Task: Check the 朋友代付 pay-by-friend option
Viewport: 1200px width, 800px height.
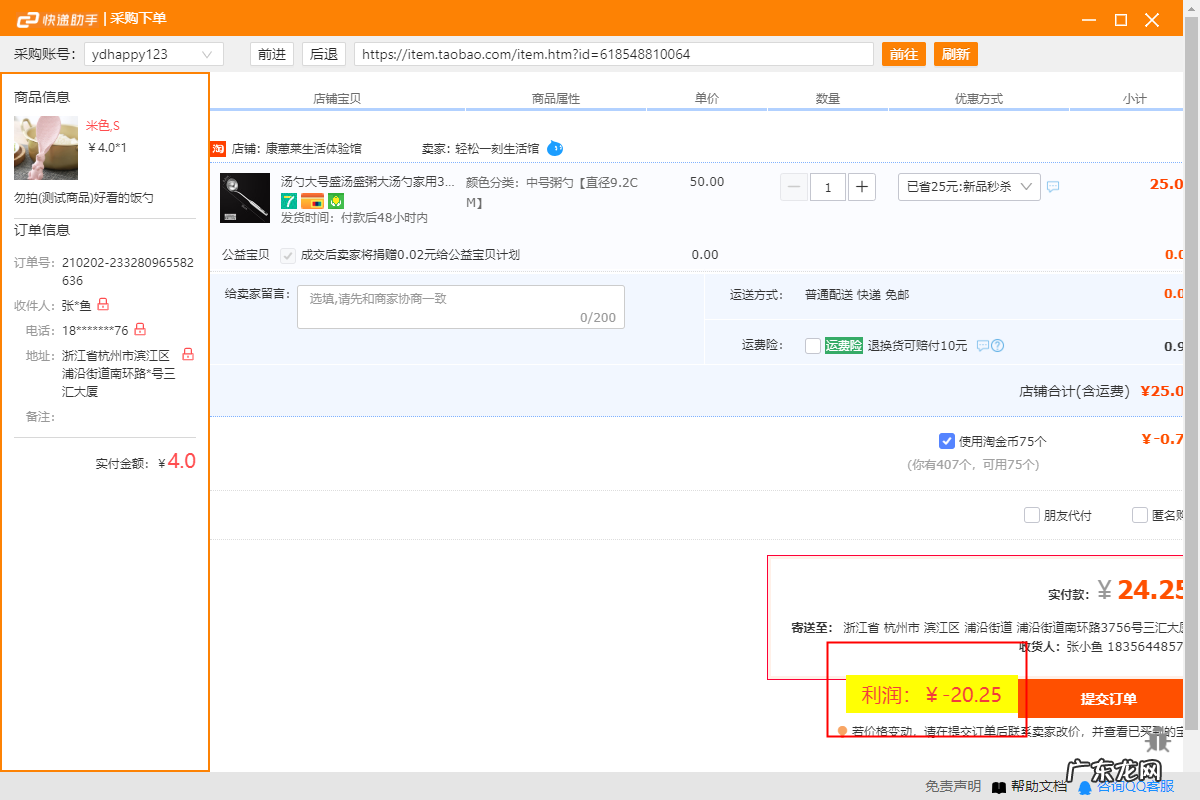Action: click(x=1031, y=515)
